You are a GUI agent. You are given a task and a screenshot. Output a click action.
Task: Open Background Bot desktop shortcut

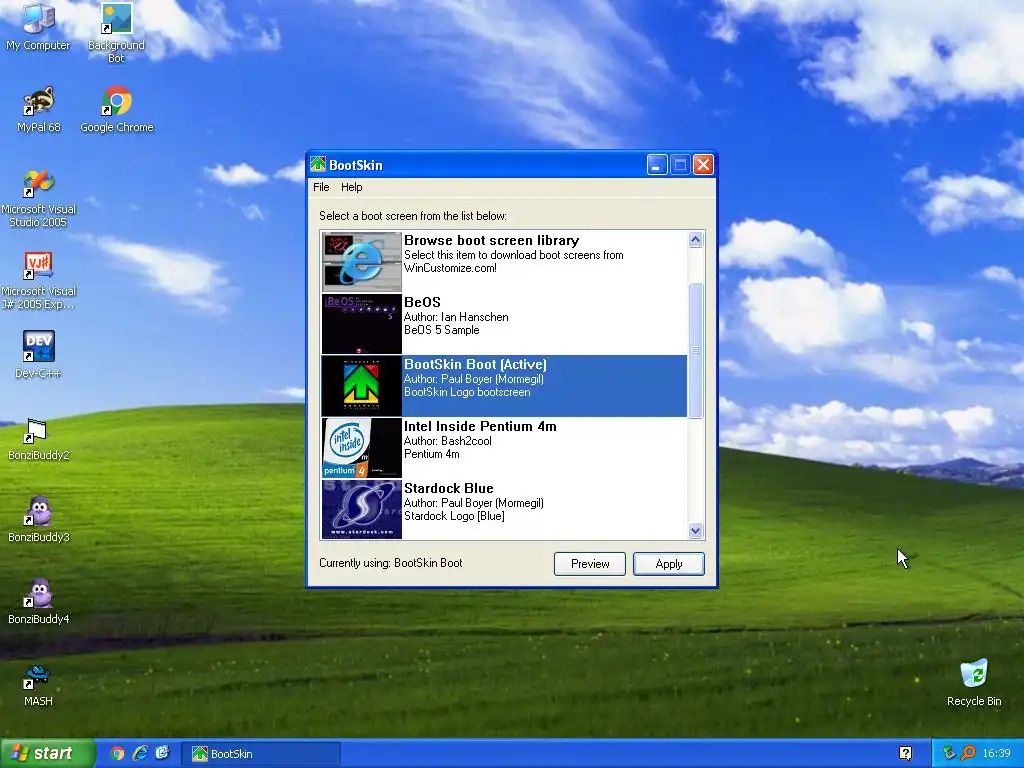pyautogui.click(x=116, y=33)
